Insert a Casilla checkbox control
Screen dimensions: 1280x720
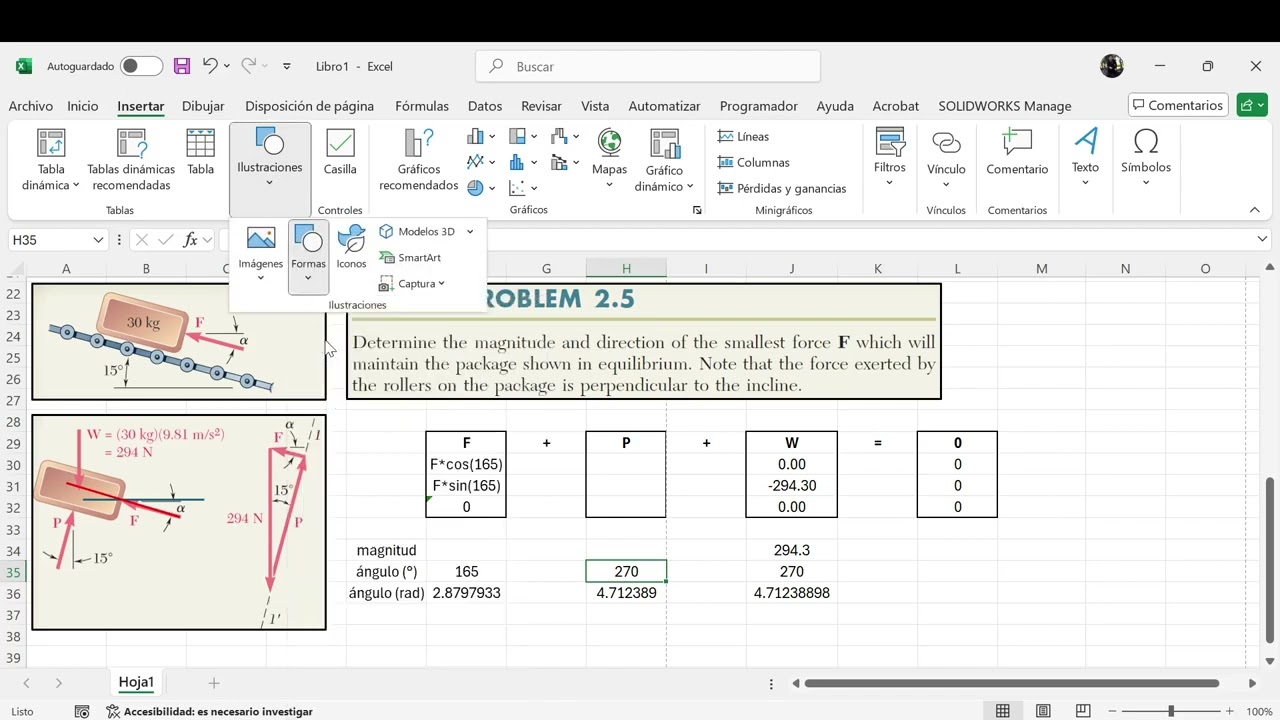click(340, 153)
